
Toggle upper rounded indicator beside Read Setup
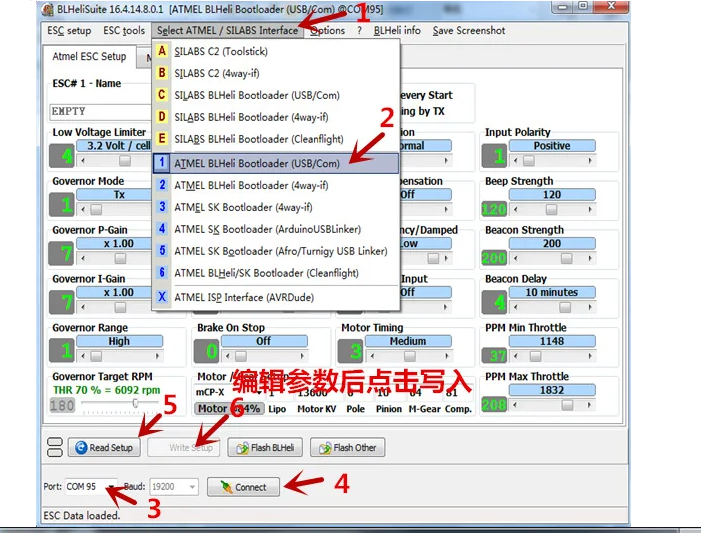55,442
